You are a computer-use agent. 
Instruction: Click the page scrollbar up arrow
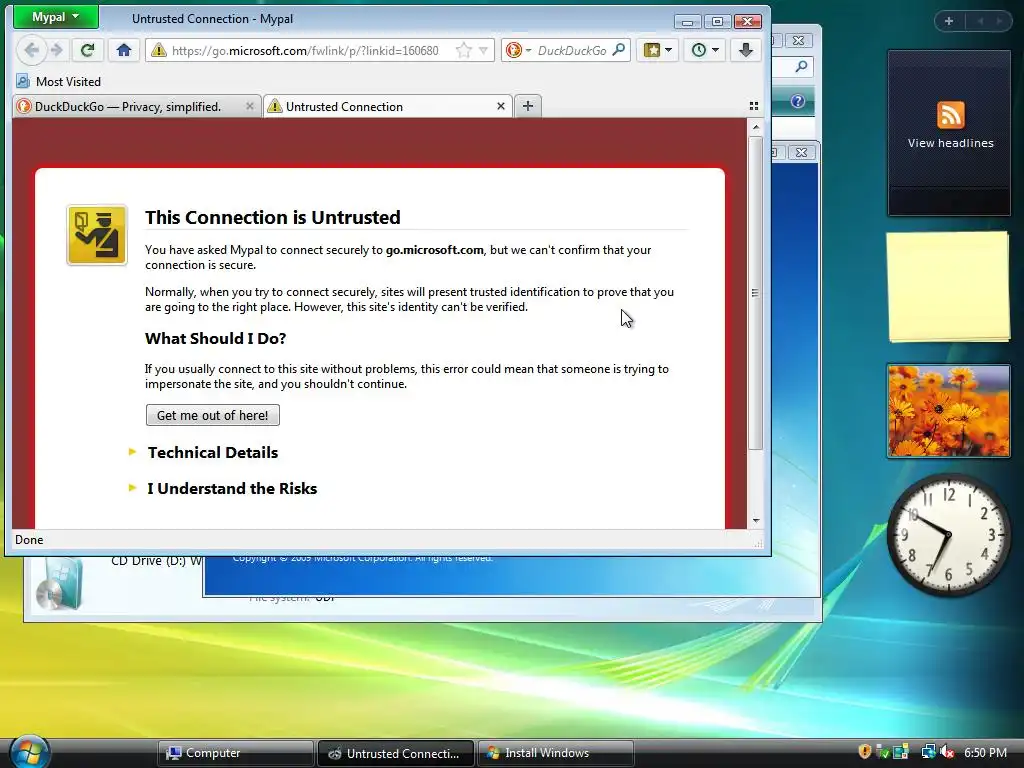[x=756, y=127]
